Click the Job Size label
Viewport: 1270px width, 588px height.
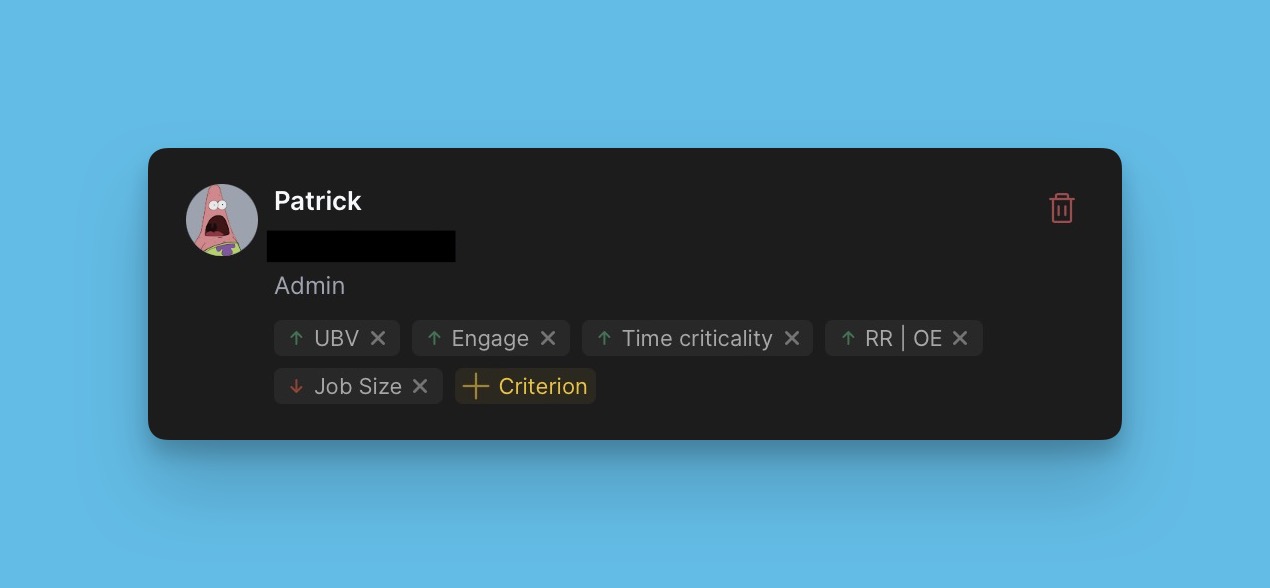358,386
